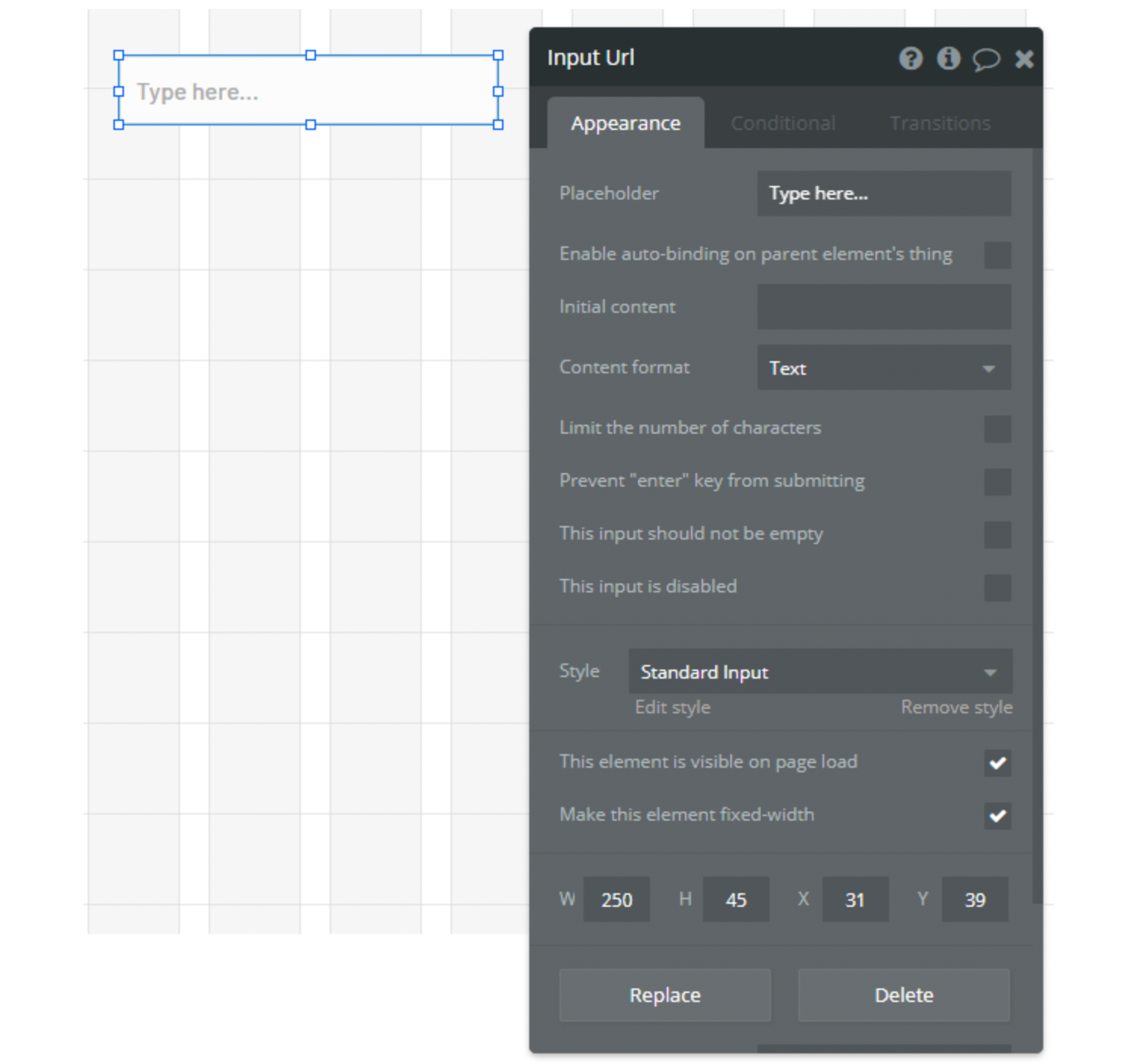
Task: Uncheck This element is visible on page load
Action: coord(997,762)
